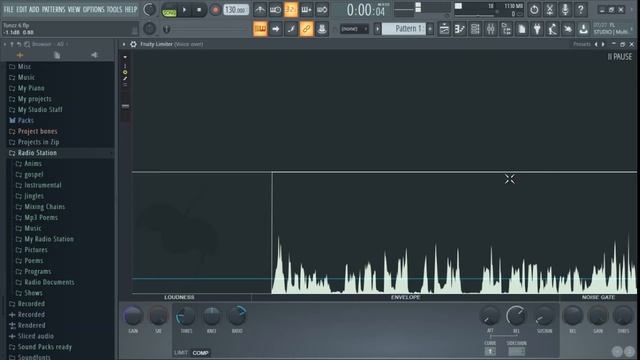Open the OPTIONS menu
640x360 pixels.
coord(93,9)
